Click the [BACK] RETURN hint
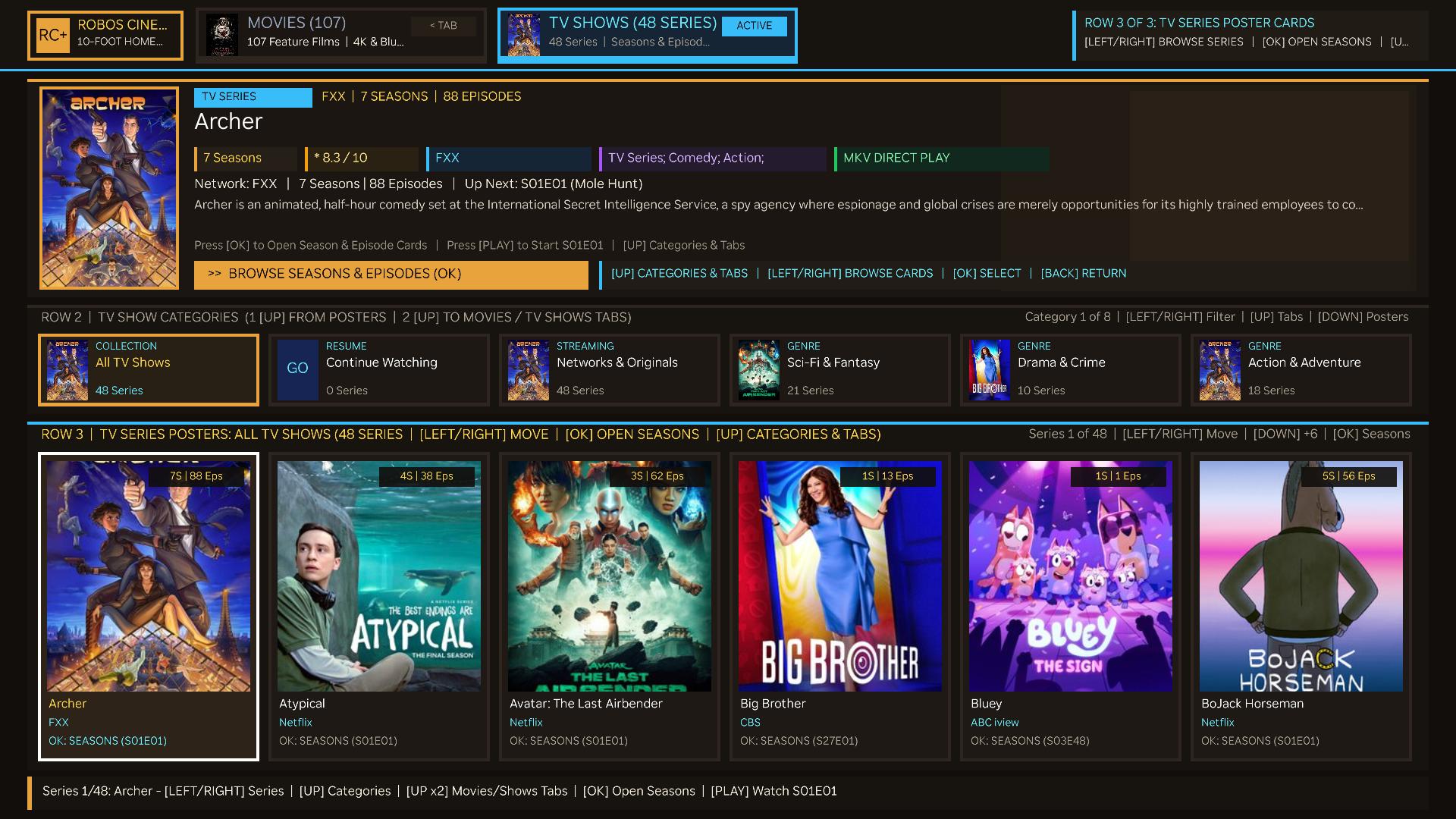1456x819 pixels. coord(1083,274)
